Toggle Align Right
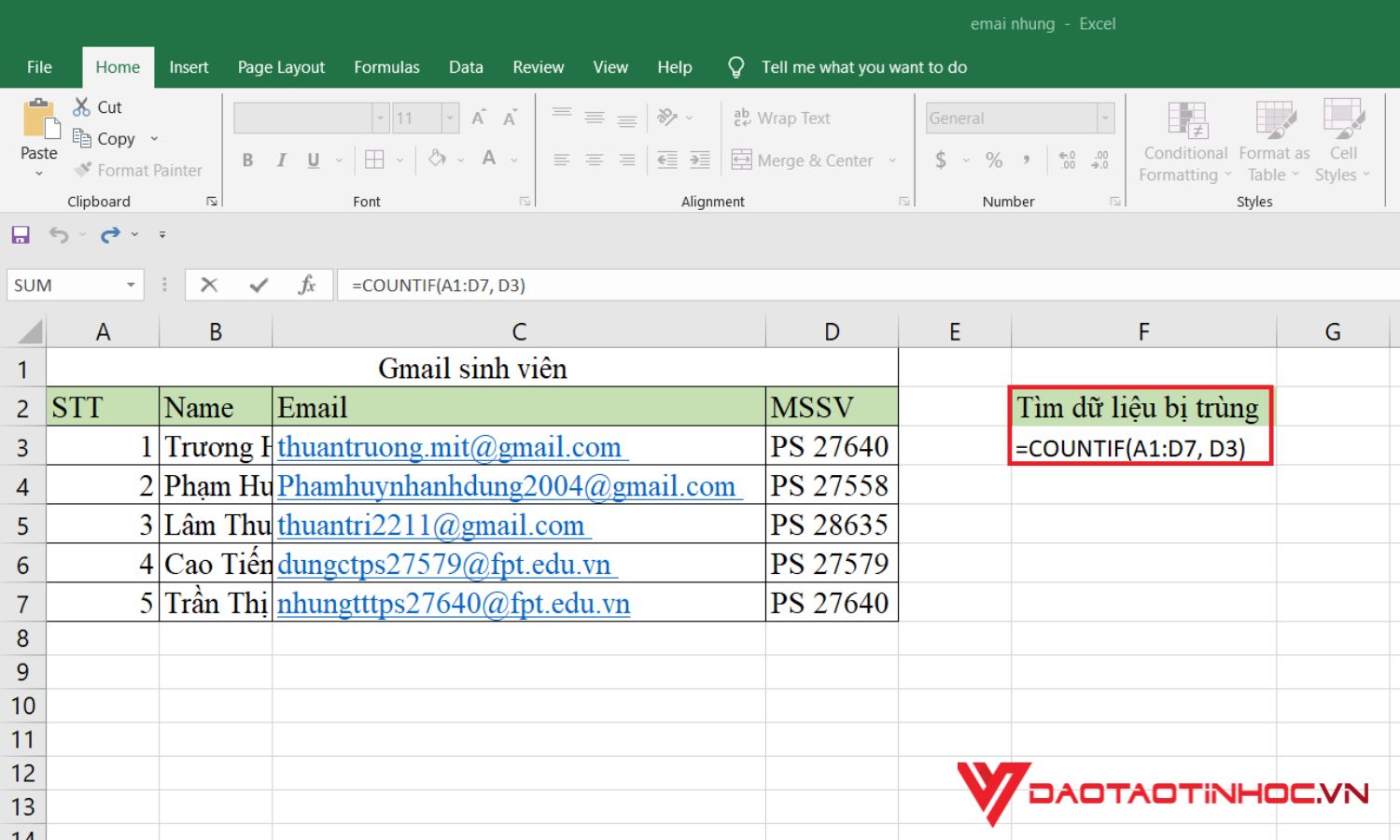This screenshot has height=840, width=1400. point(627,160)
